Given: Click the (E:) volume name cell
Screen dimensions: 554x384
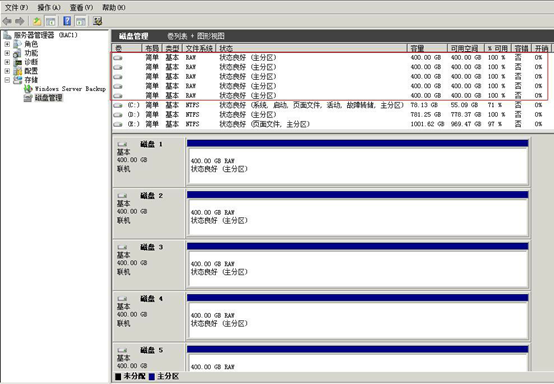Looking at the screenshot, I should click(x=133, y=124).
